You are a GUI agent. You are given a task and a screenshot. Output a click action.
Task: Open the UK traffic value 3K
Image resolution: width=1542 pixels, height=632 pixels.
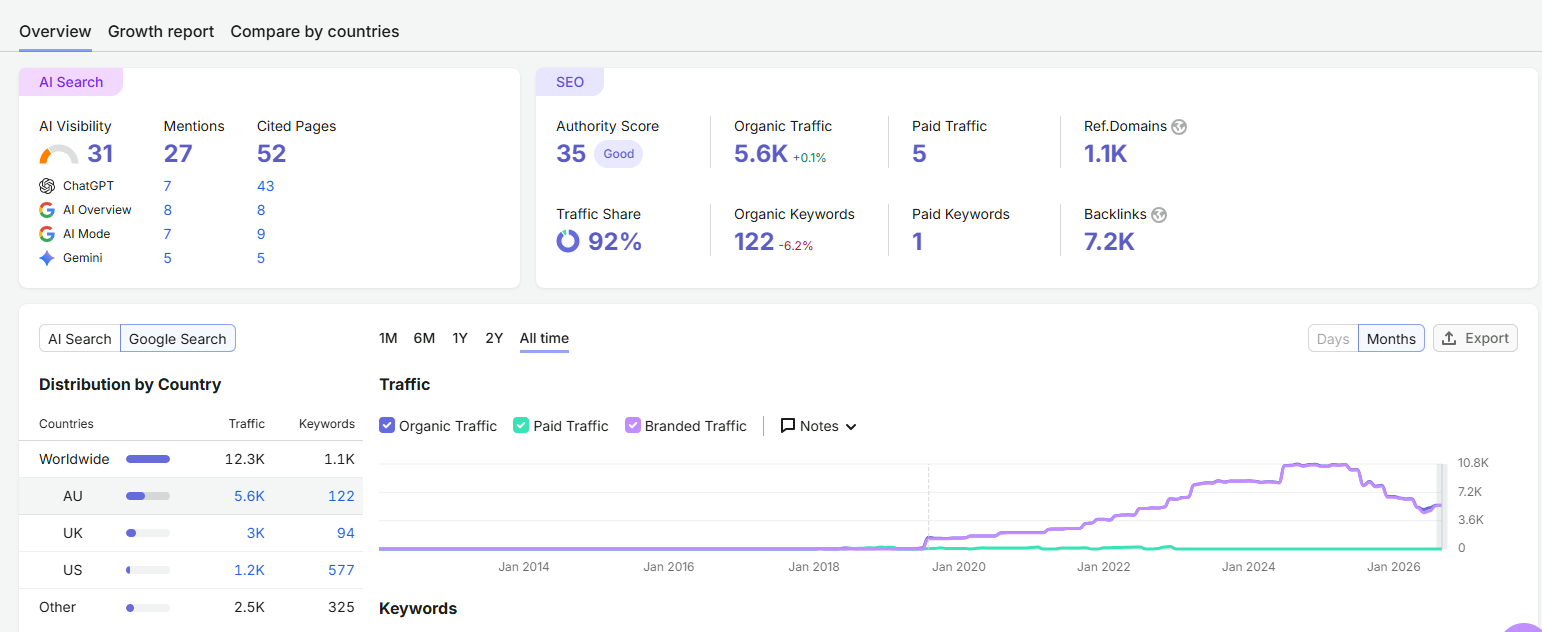(x=256, y=533)
